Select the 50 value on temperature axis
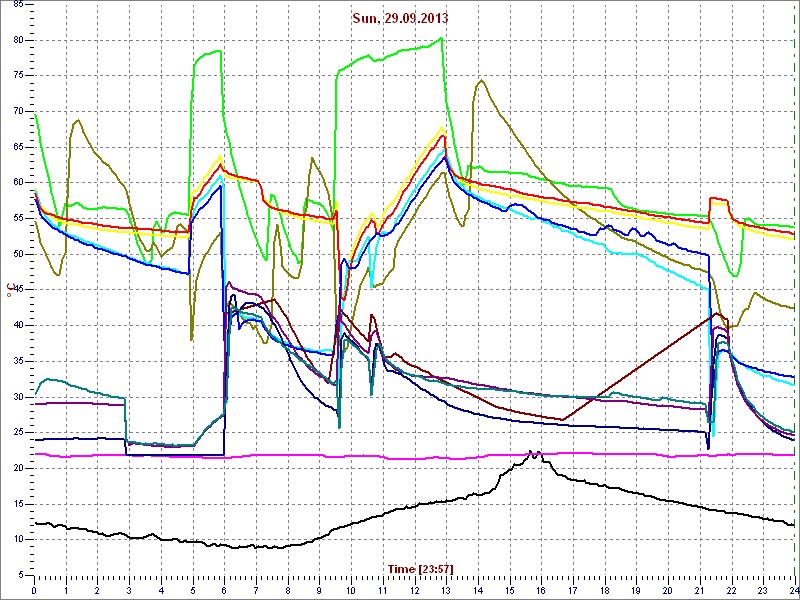The width and height of the screenshot is (800, 600). pos(18,255)
